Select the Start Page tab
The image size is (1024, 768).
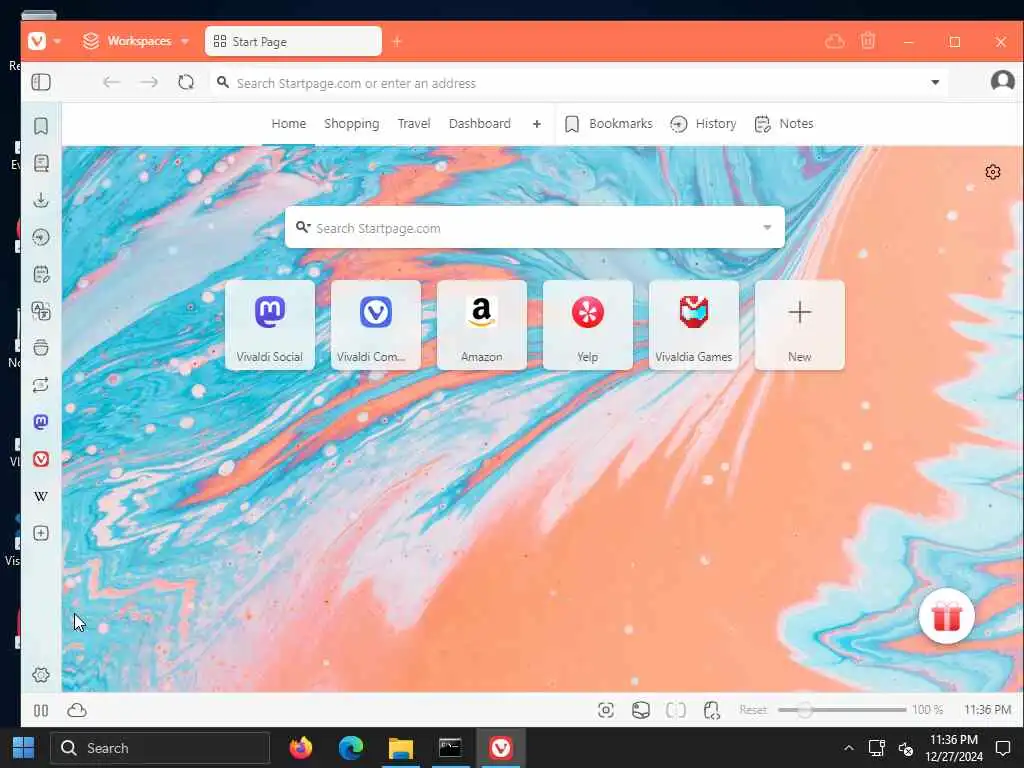(x=293, y=41)
